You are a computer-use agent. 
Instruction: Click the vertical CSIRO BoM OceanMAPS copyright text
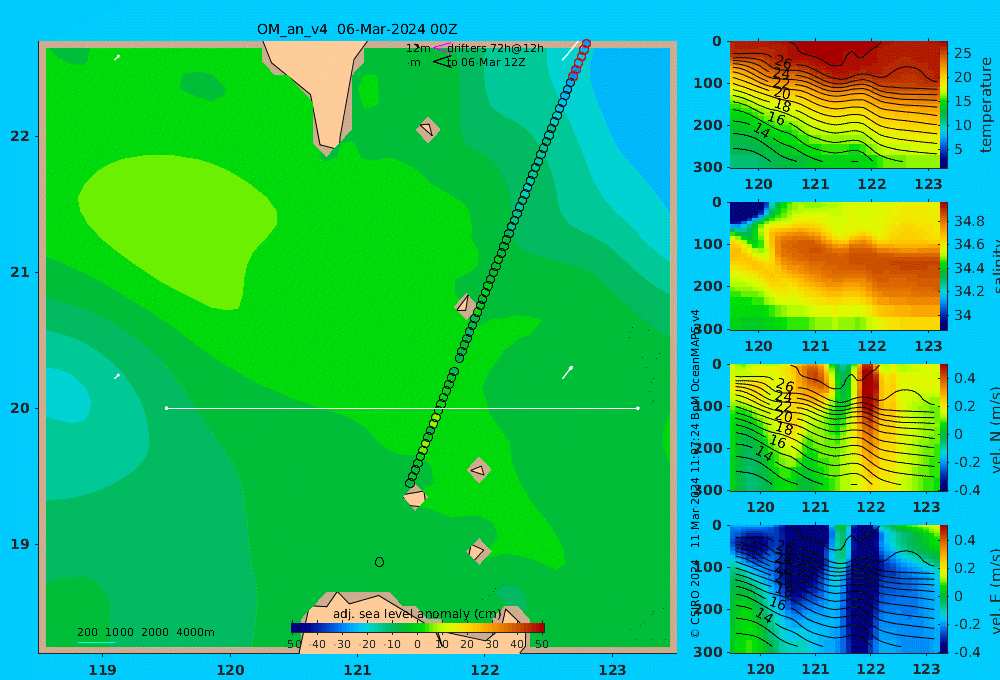coord(695,473)
